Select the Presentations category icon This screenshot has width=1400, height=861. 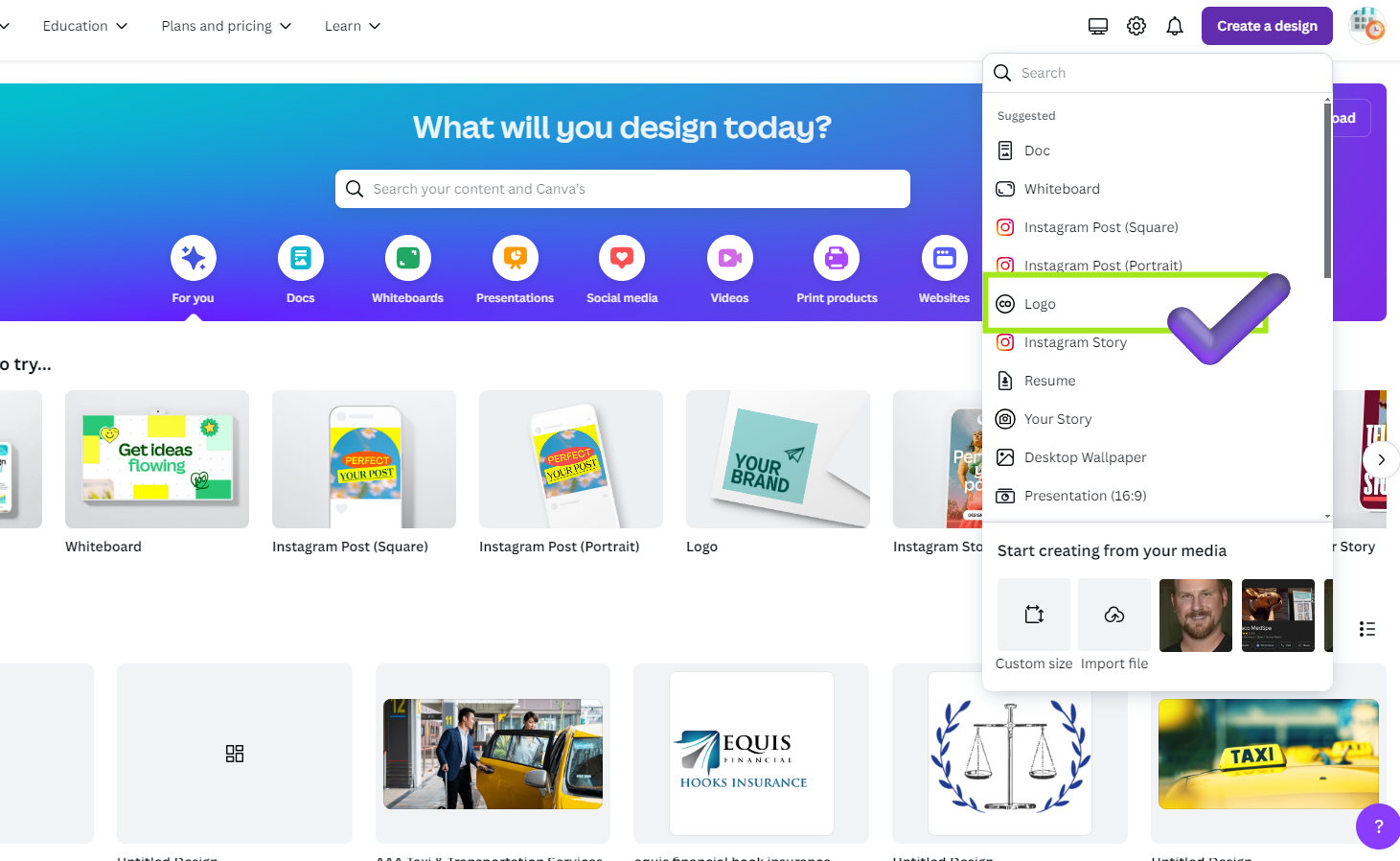516,258
